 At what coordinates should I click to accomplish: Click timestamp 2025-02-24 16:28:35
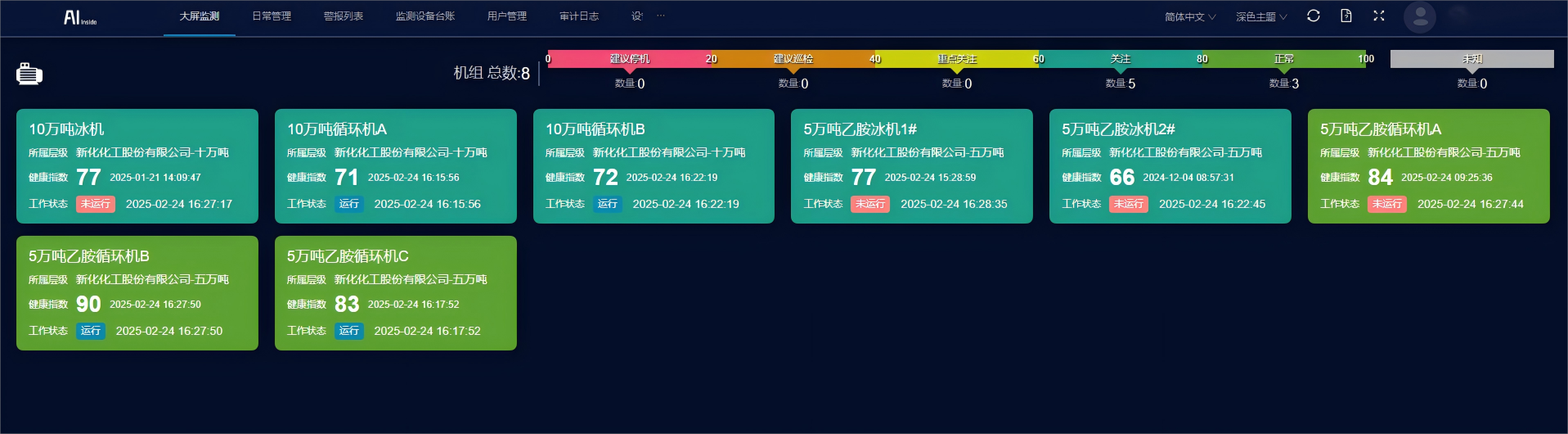(954, 204)
